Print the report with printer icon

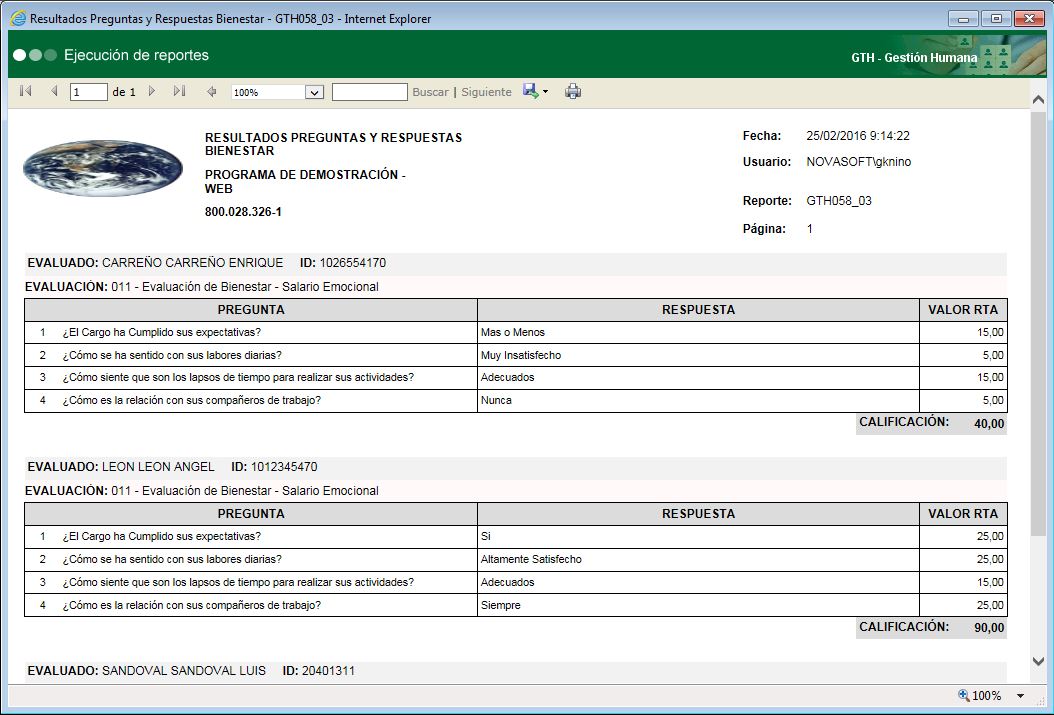[573, 91]
